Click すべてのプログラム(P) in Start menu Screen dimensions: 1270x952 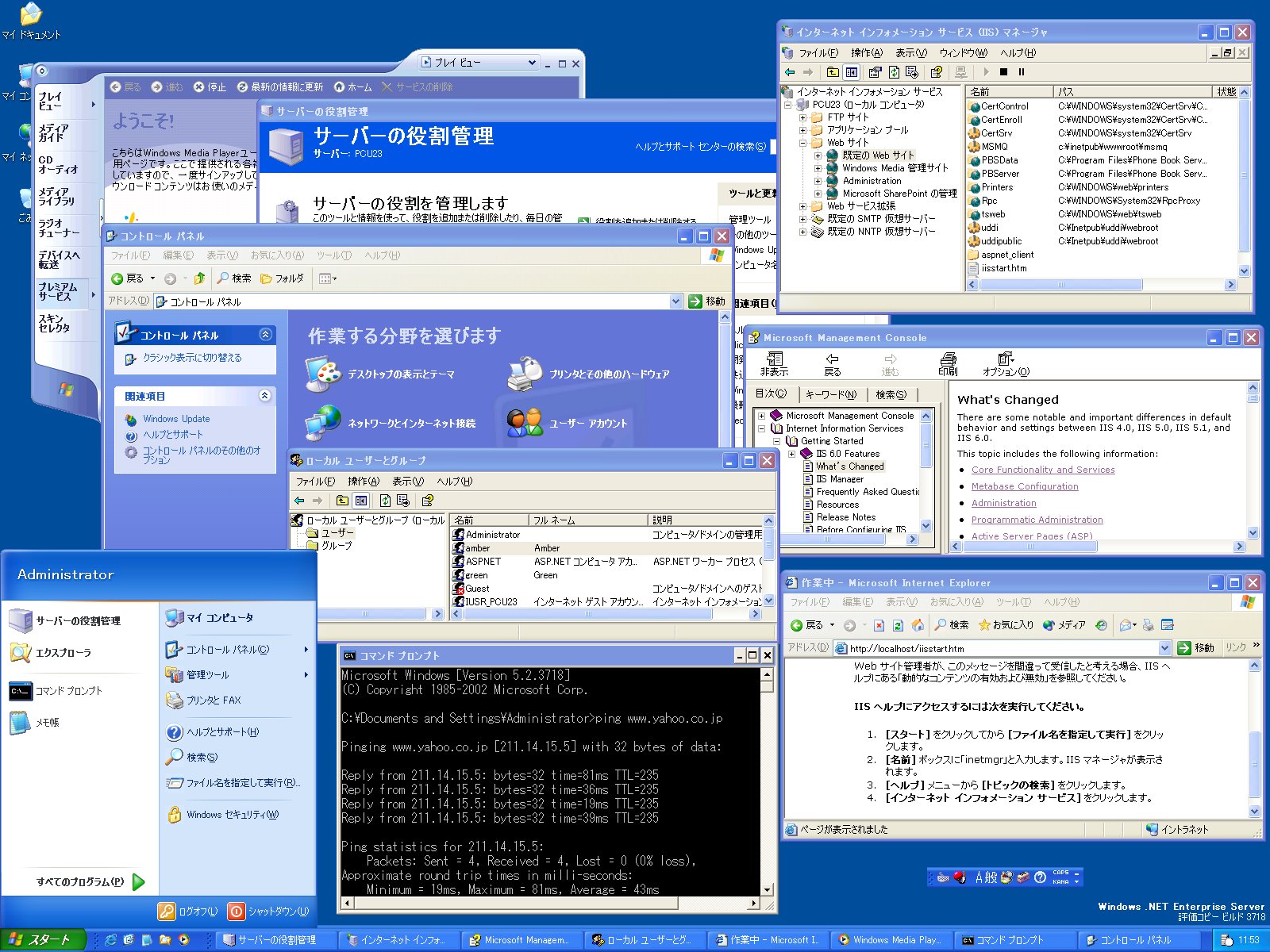click(x=90, y=881)
